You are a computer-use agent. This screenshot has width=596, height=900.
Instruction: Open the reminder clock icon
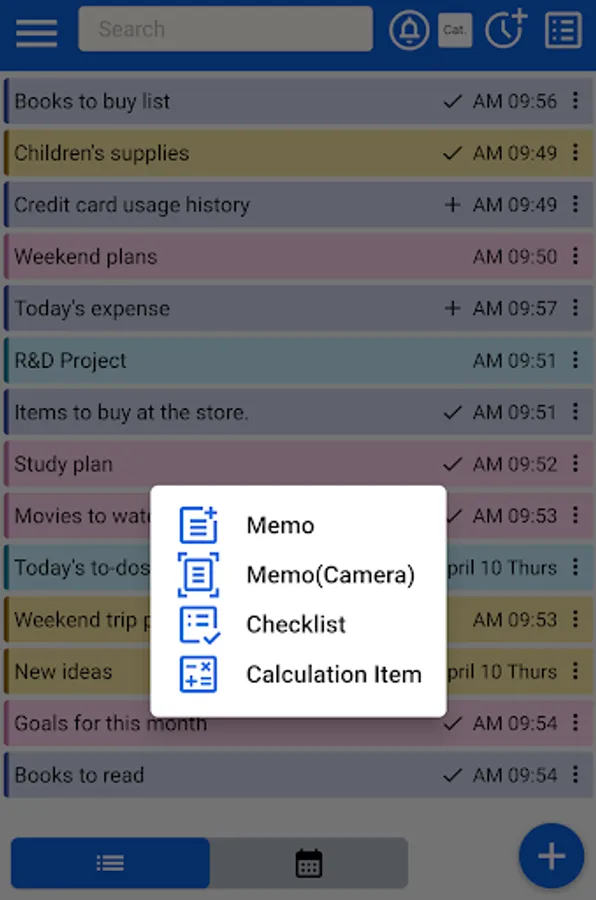(505, 29)
